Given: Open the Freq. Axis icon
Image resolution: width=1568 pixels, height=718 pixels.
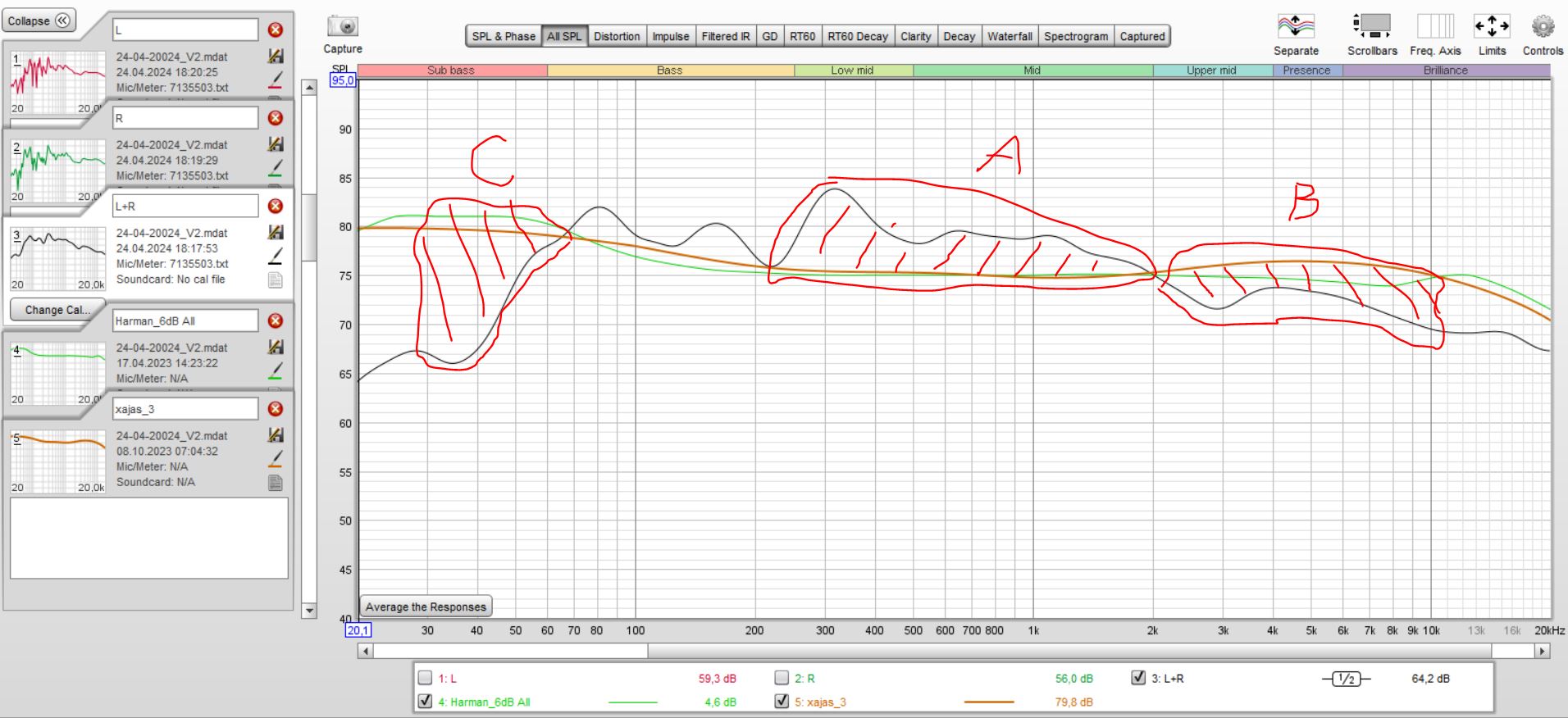Looking at the screenshot, I should click(1435, 26).
